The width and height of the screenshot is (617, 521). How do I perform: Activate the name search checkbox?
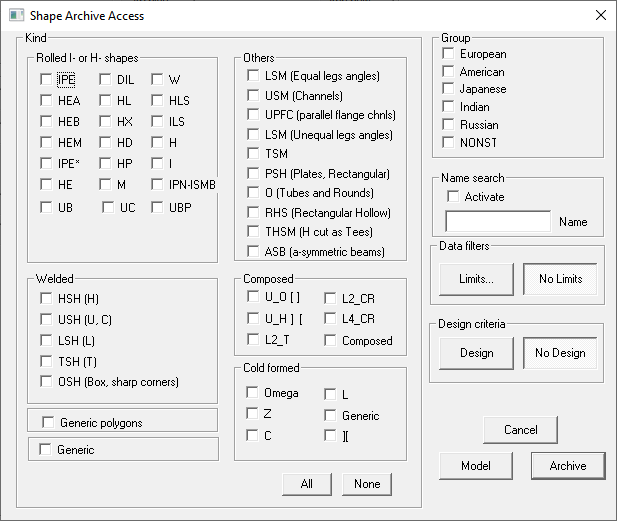(x=453, y=196)
